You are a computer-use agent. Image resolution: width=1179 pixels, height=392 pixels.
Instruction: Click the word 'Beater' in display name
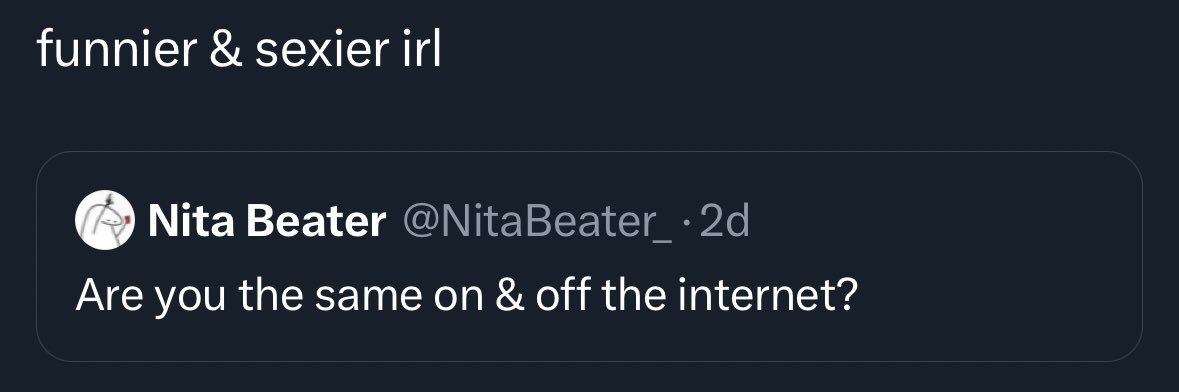[x=316, y=221]
